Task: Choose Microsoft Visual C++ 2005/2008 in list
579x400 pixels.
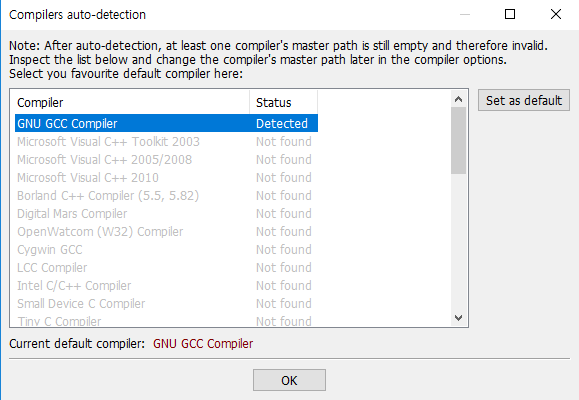Action: pyautogui.click(x=166, y=160)
